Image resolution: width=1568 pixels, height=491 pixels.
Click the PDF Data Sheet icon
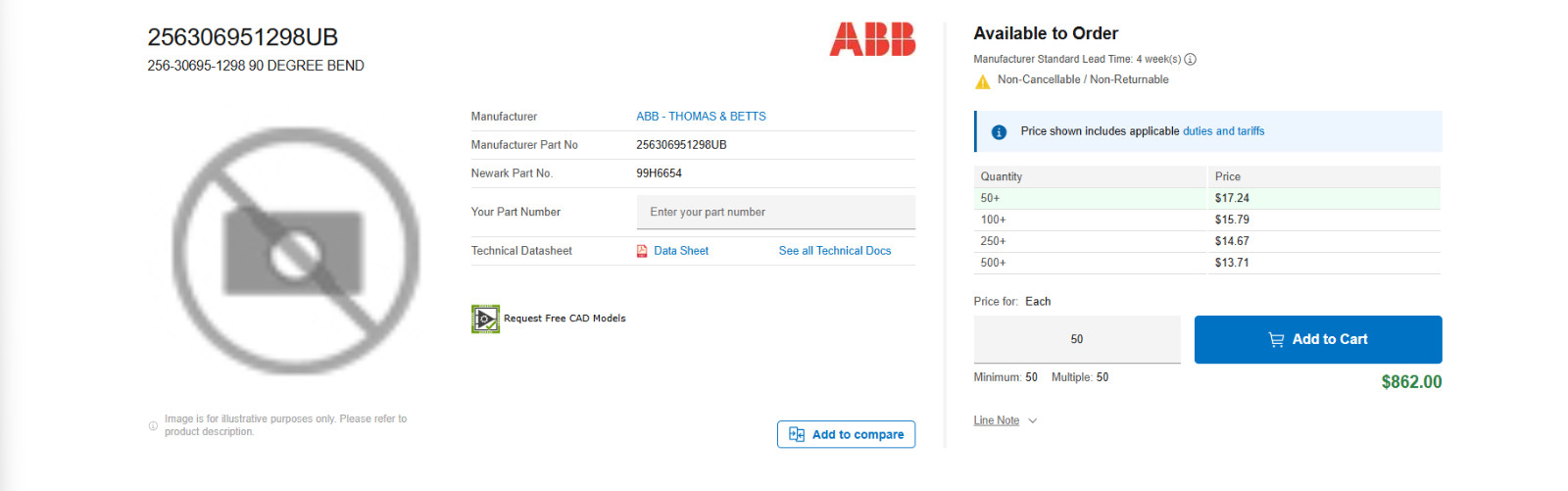tap(642, 251)
